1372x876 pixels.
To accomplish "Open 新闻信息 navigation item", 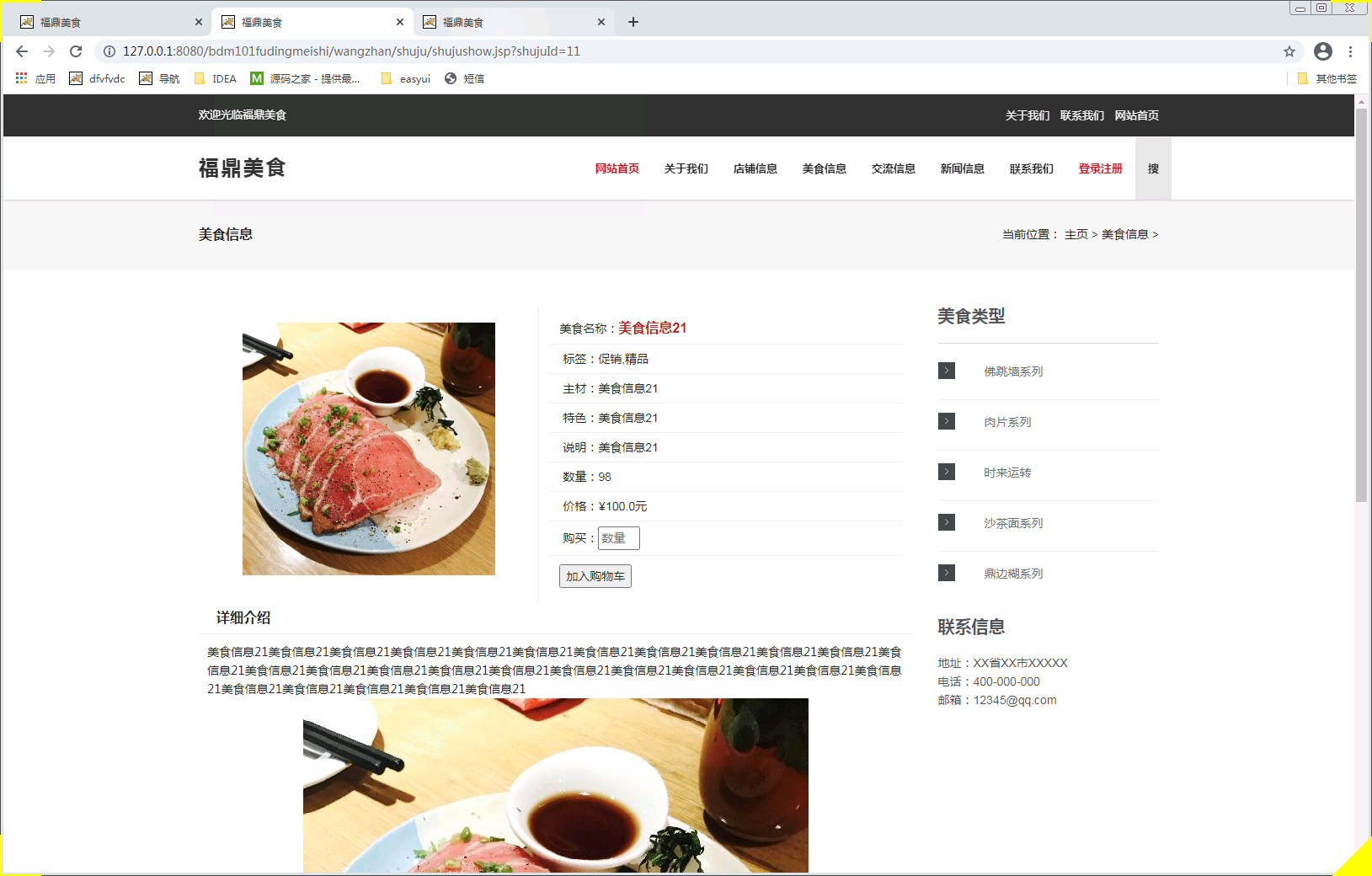I will pos(963,168).
